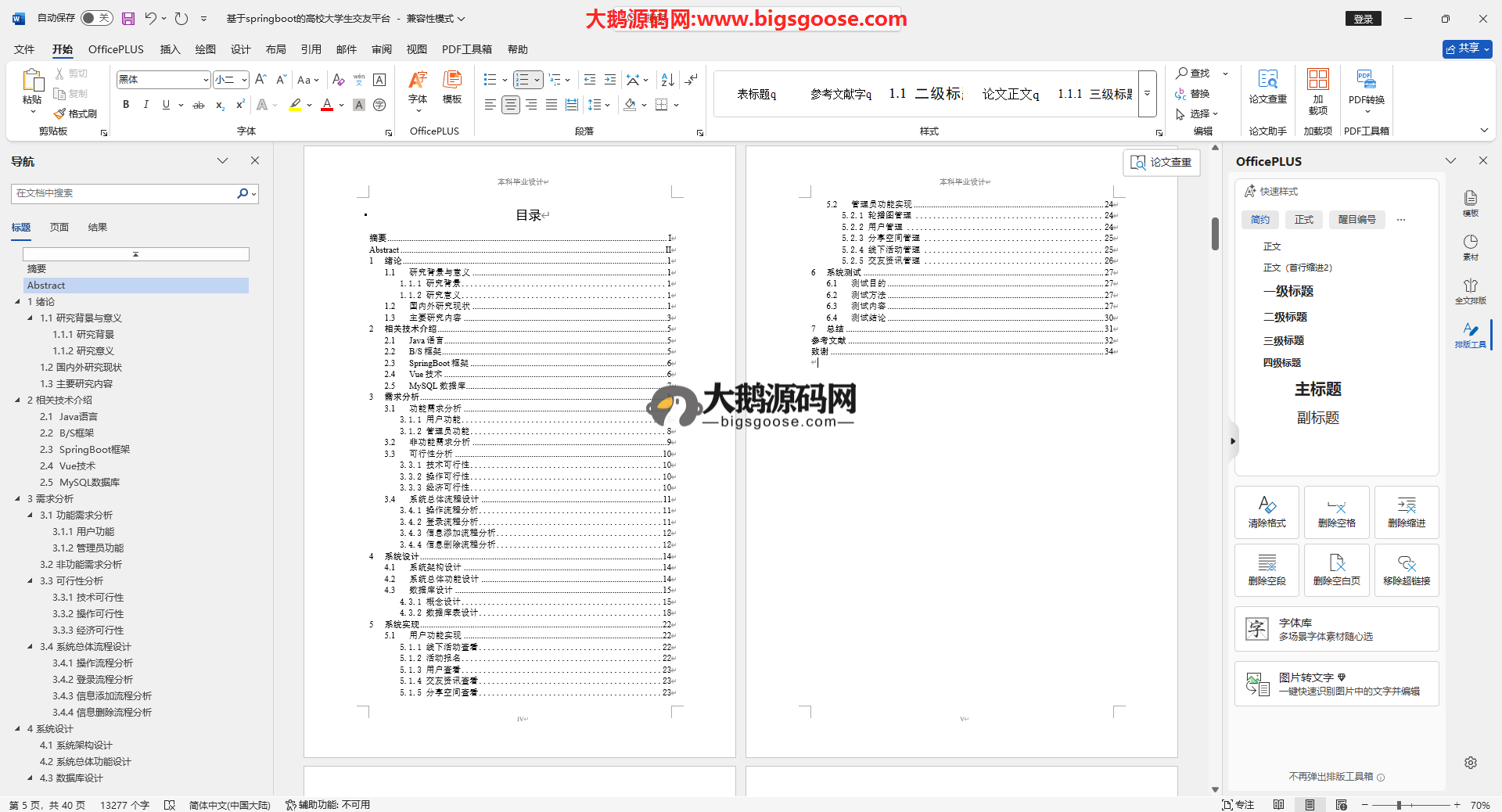Screen dimensions: 1502x812
Task: Click the PDF转换 icon in ribbon
Action: pyautogui.click(x=1366, y=85)
